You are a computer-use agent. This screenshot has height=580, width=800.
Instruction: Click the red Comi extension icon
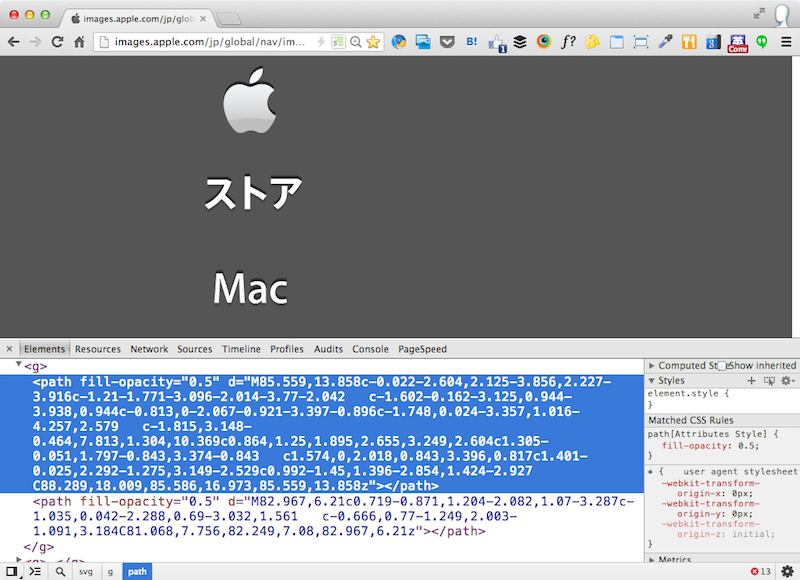point(738,43)
